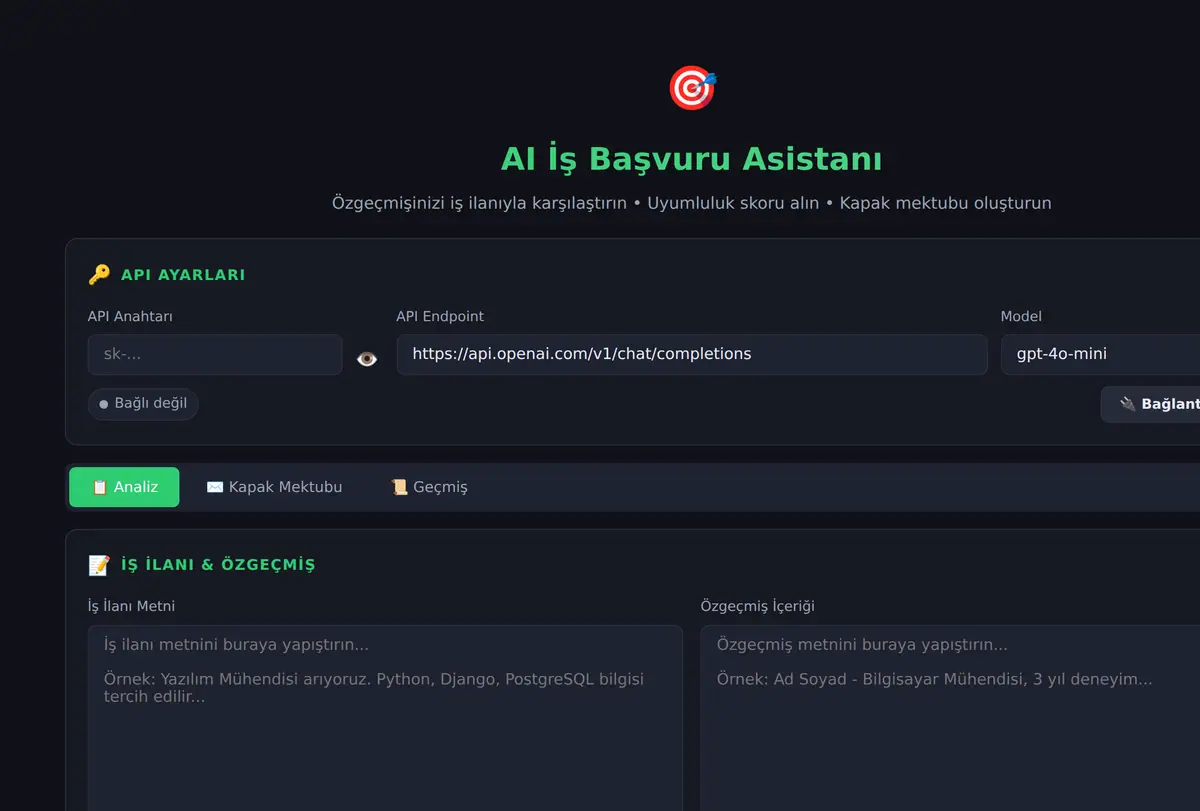The image size is (1200, 811).
Task: Click the AI İş Başvuru Asistanı heading
Action: [x=692, y=159]
